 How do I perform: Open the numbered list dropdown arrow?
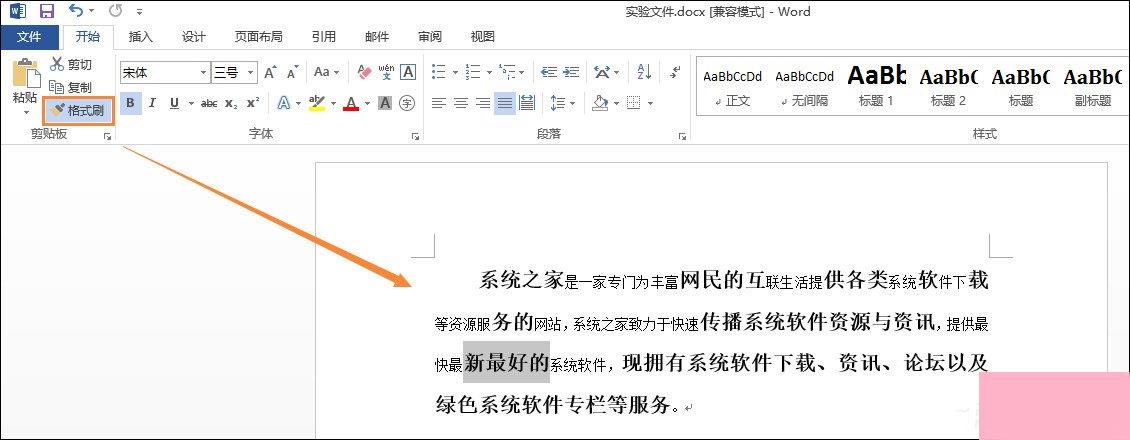point(489,72)
